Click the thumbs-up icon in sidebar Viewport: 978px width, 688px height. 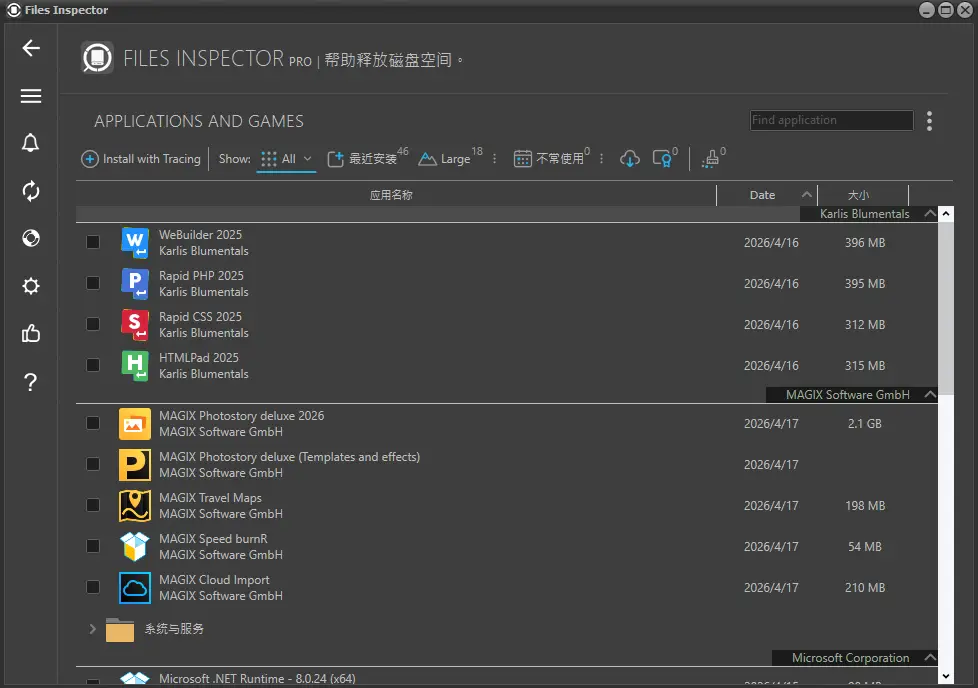click(31, 334)
